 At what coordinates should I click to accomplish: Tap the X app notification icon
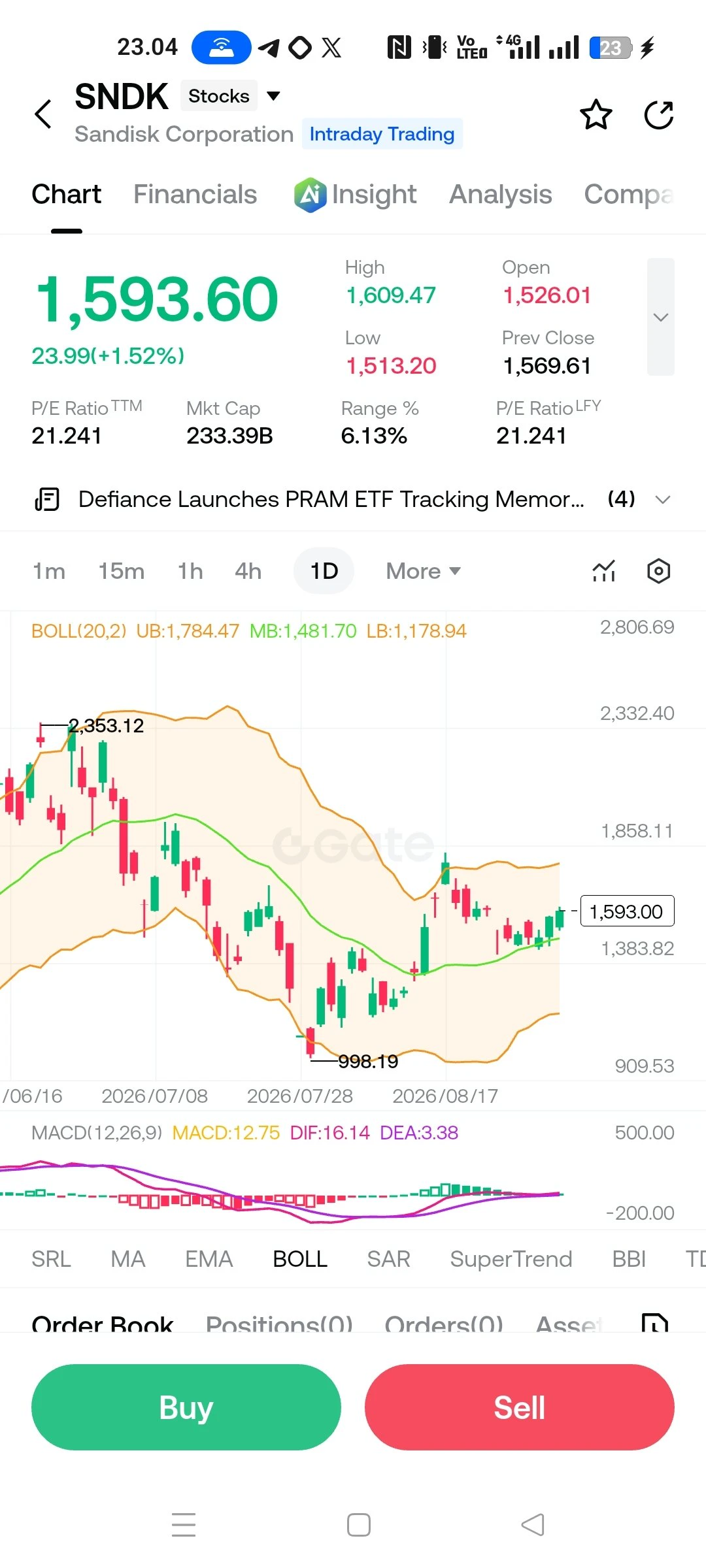click(x=331, y=48)
